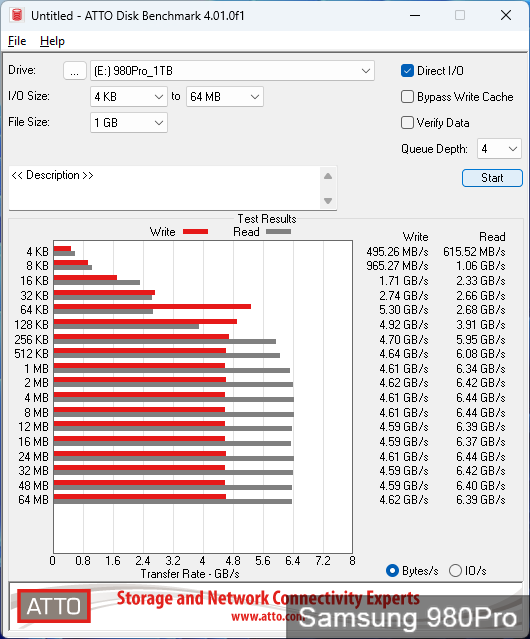Click the 16 KB write value 1.71 GB/s
Viewport: 530px width, 639px height.
click(x=404, y=281)
